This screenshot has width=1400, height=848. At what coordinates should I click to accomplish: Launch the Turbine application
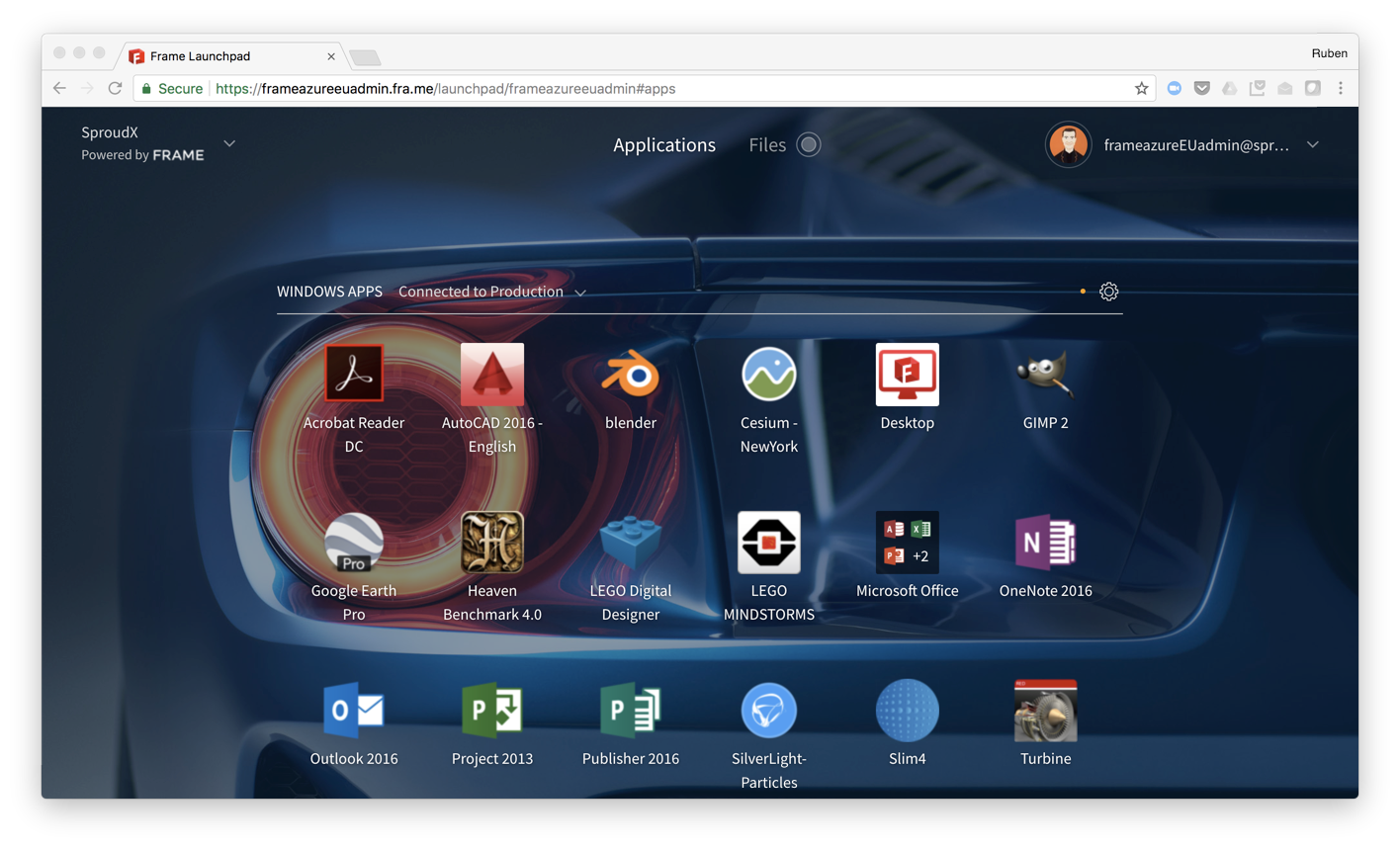(1046, 711)
